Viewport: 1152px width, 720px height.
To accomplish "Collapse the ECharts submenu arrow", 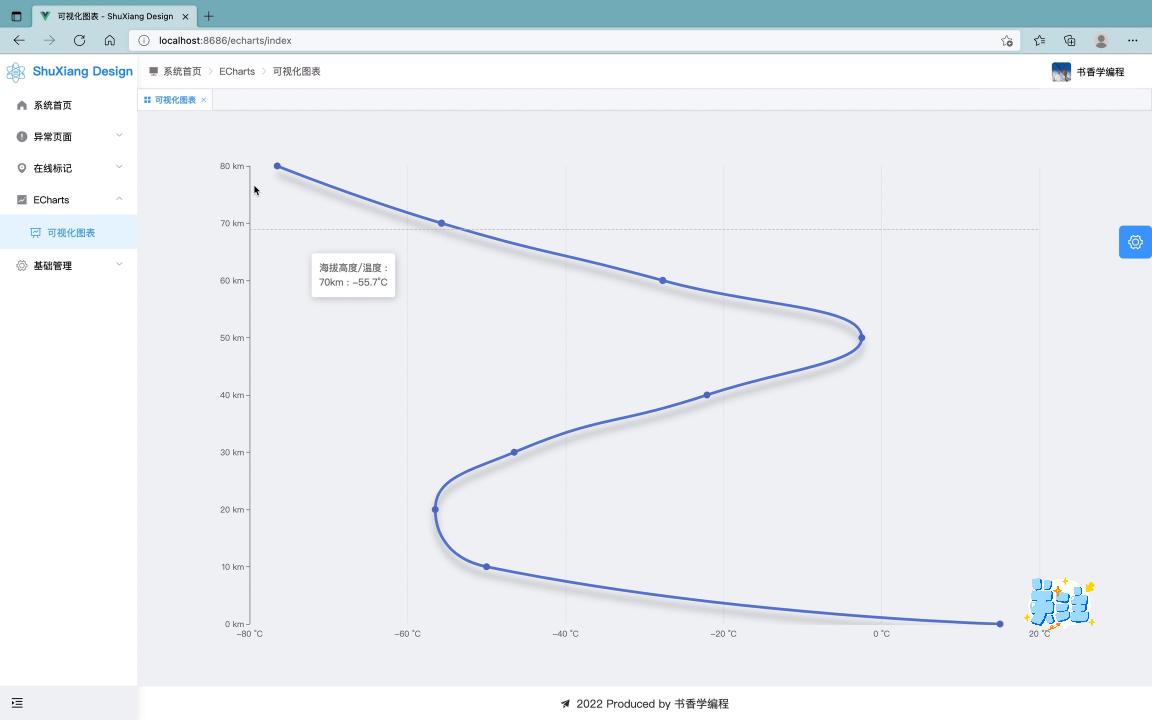I will [x=119, y=198].
